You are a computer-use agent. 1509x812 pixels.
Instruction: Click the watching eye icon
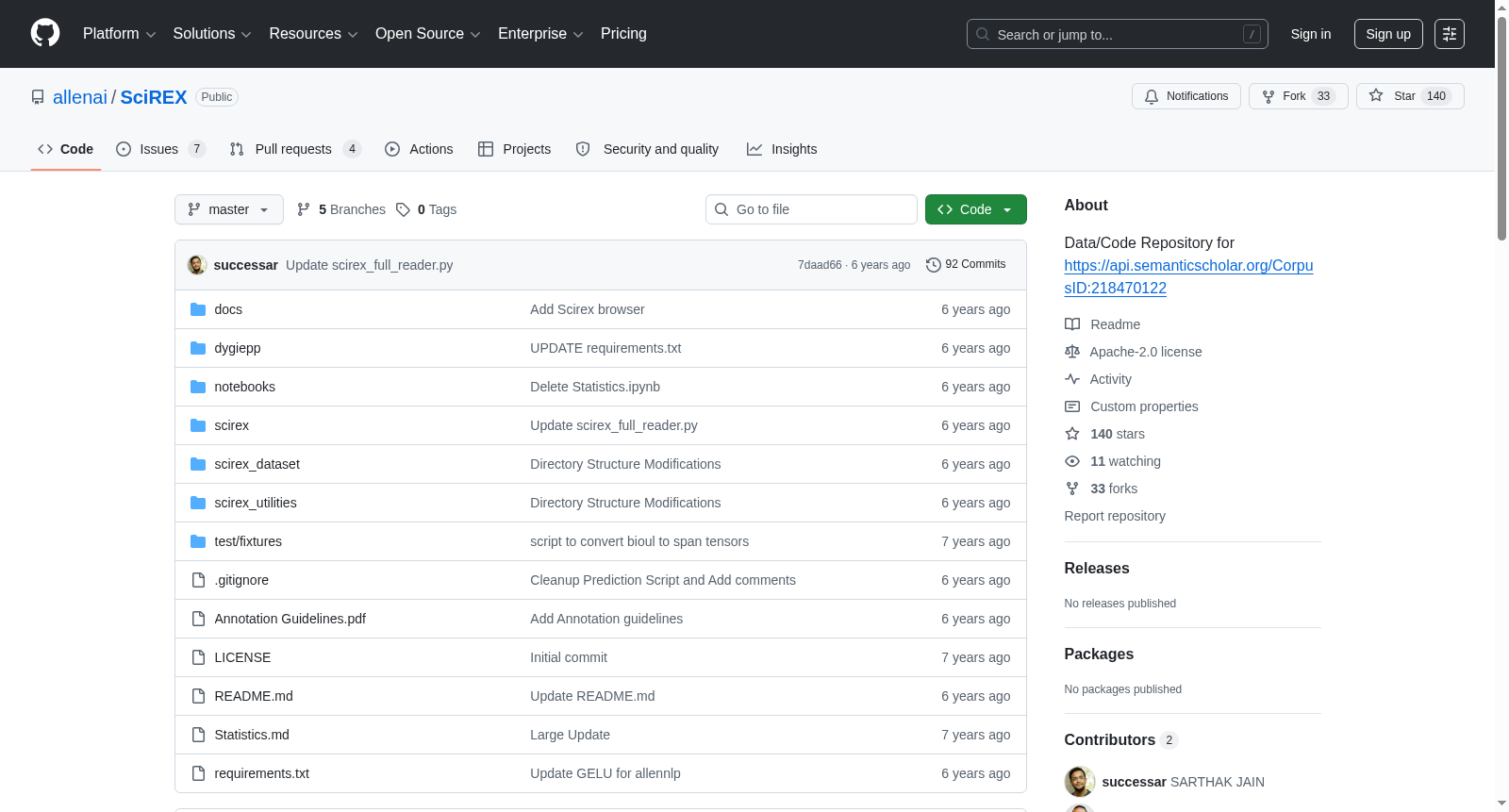click(x=1072, y=461)
